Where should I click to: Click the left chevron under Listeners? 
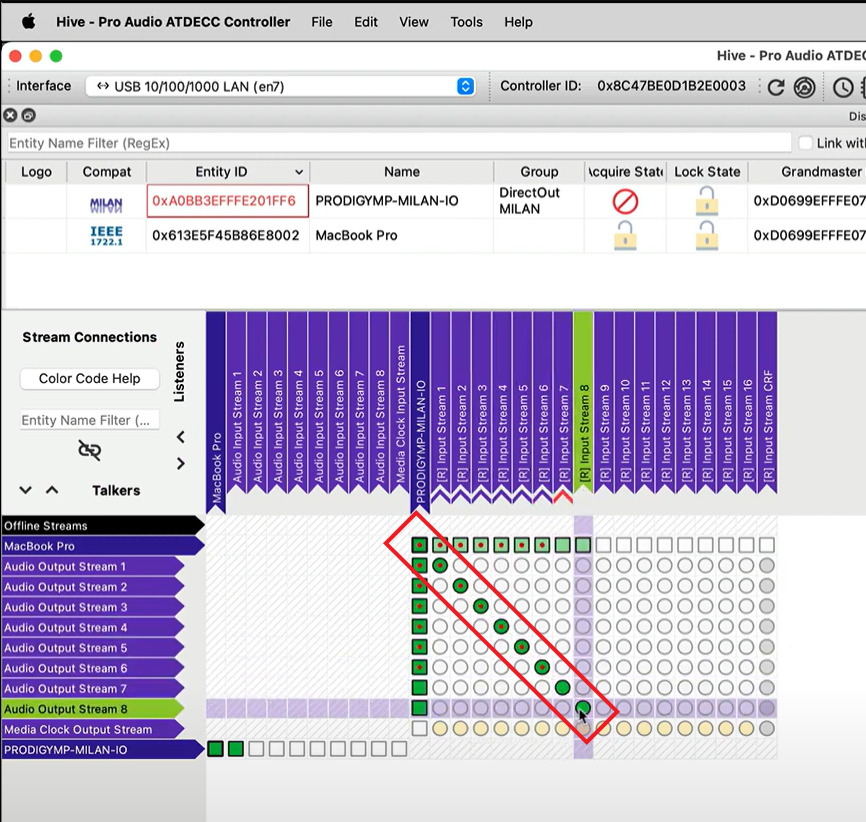[181, 437]
